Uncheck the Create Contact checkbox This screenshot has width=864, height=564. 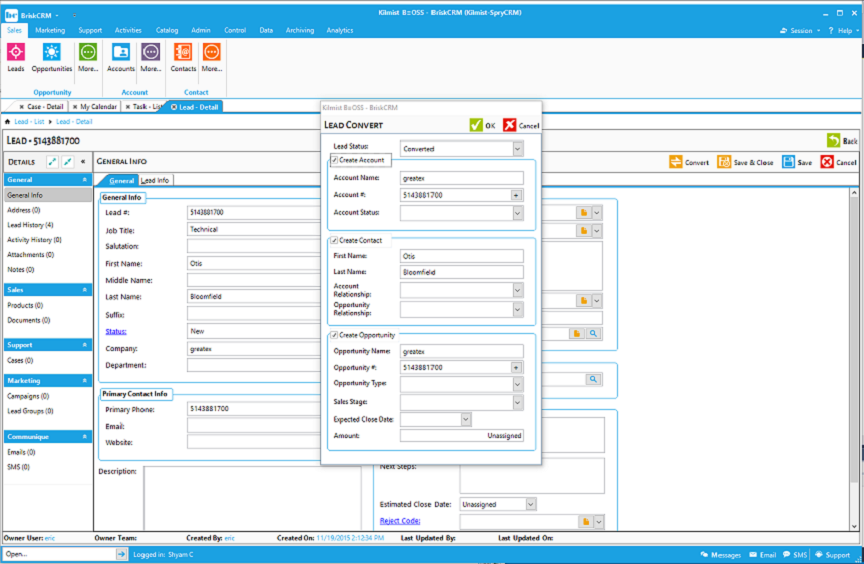pos(334,241)
